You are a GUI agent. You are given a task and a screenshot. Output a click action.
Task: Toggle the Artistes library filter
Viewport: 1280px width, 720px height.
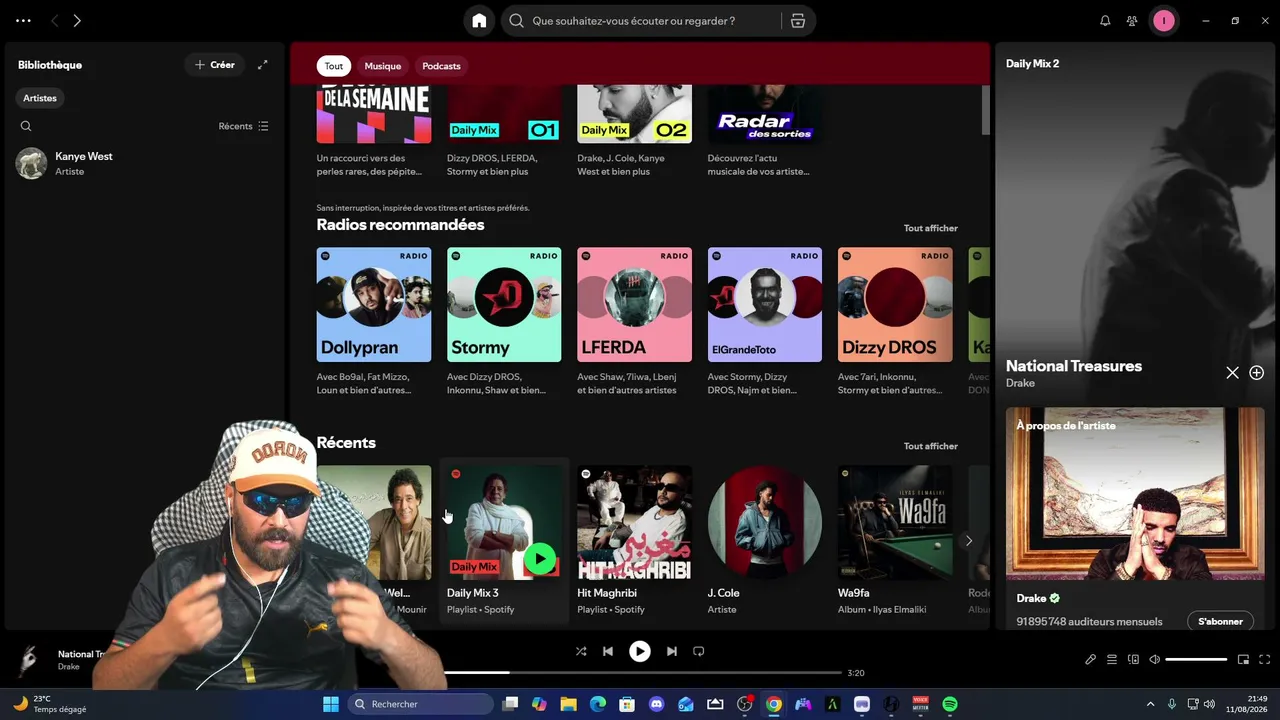40,98
